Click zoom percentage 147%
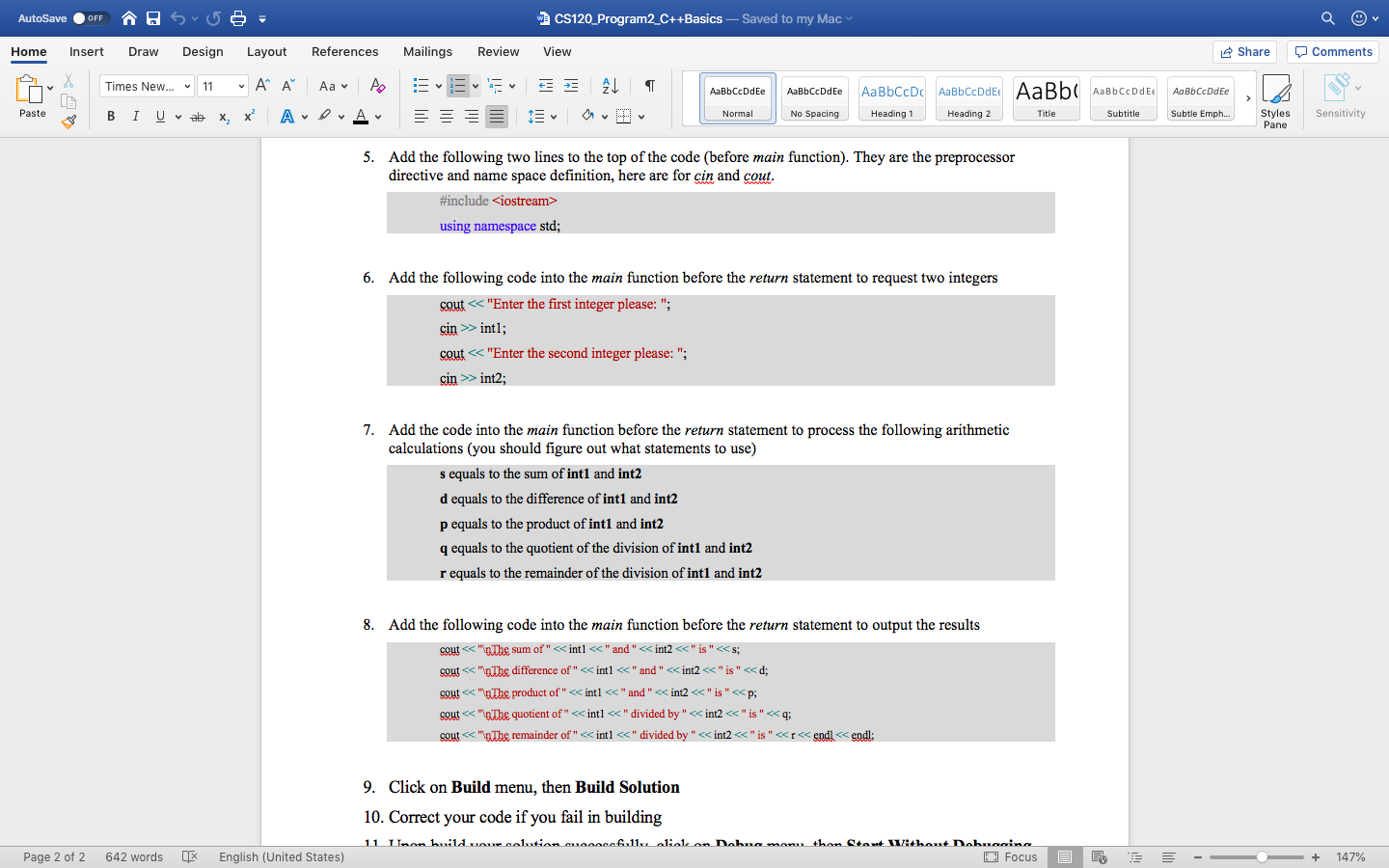The image size is (1389, 868). 1350,856
